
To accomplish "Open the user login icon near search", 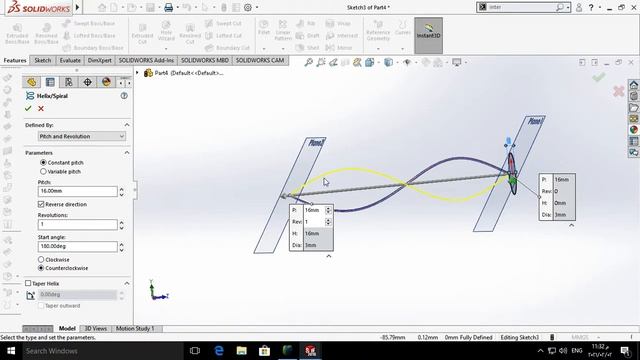I will [579, 7].
